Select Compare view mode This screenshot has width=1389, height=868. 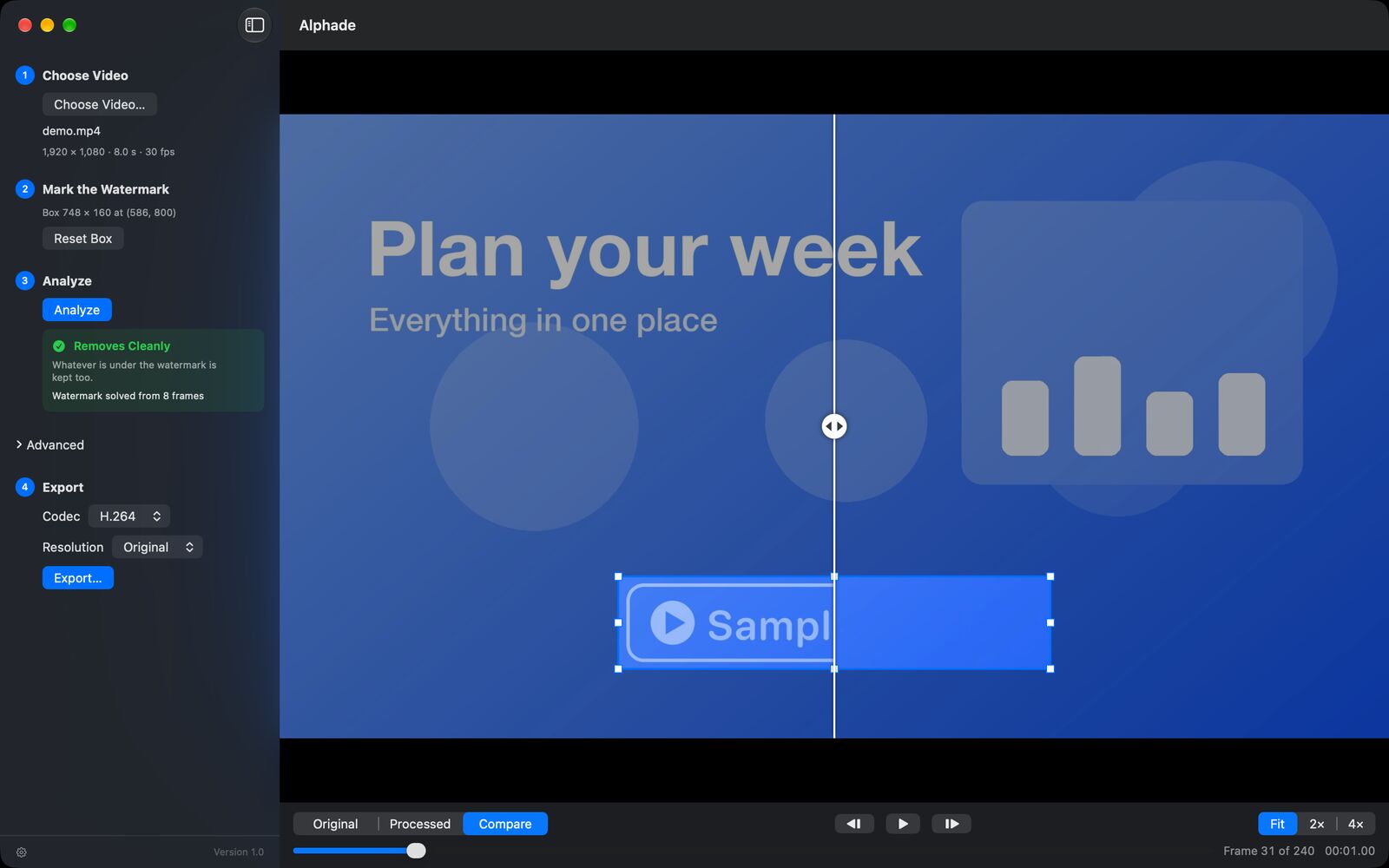[x=505, y=824]
